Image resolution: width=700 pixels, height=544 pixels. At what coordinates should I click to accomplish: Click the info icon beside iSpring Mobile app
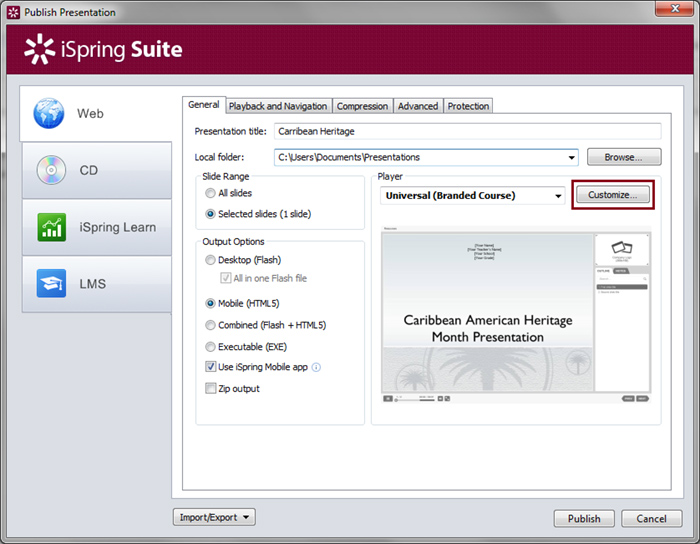[316, 367]
